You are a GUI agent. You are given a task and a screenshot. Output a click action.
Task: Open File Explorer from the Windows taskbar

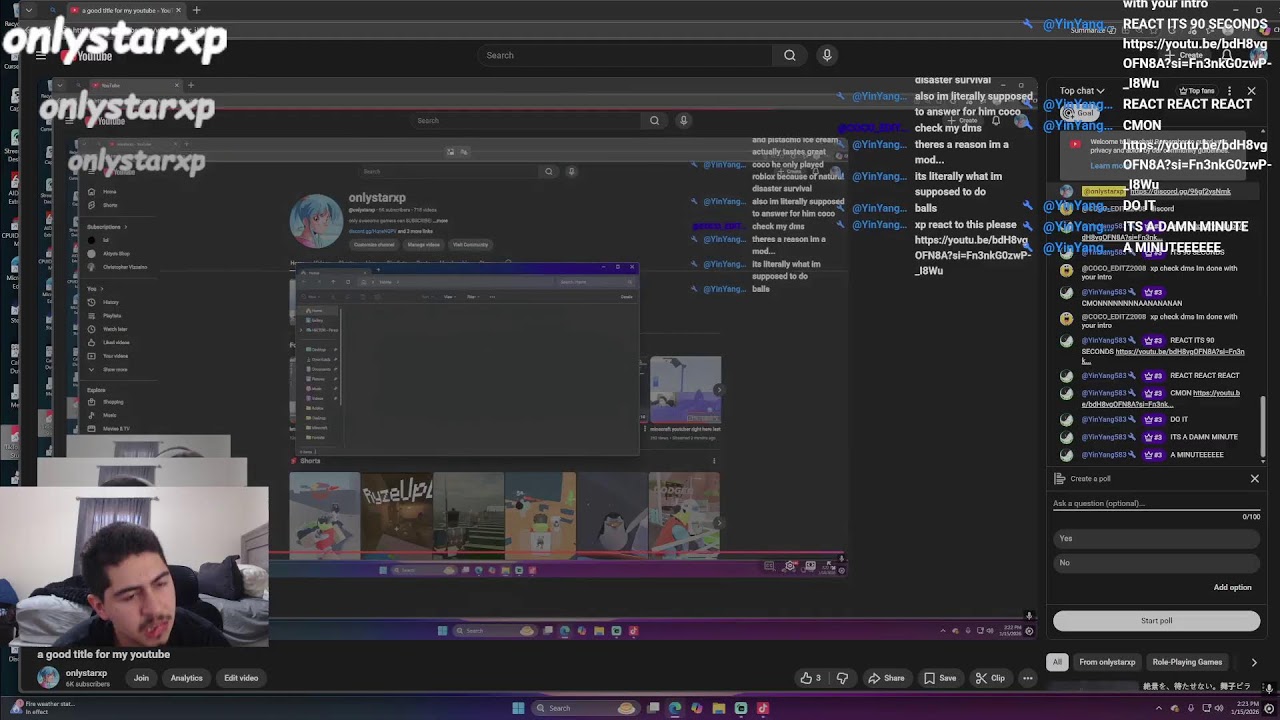pos(719,709)
